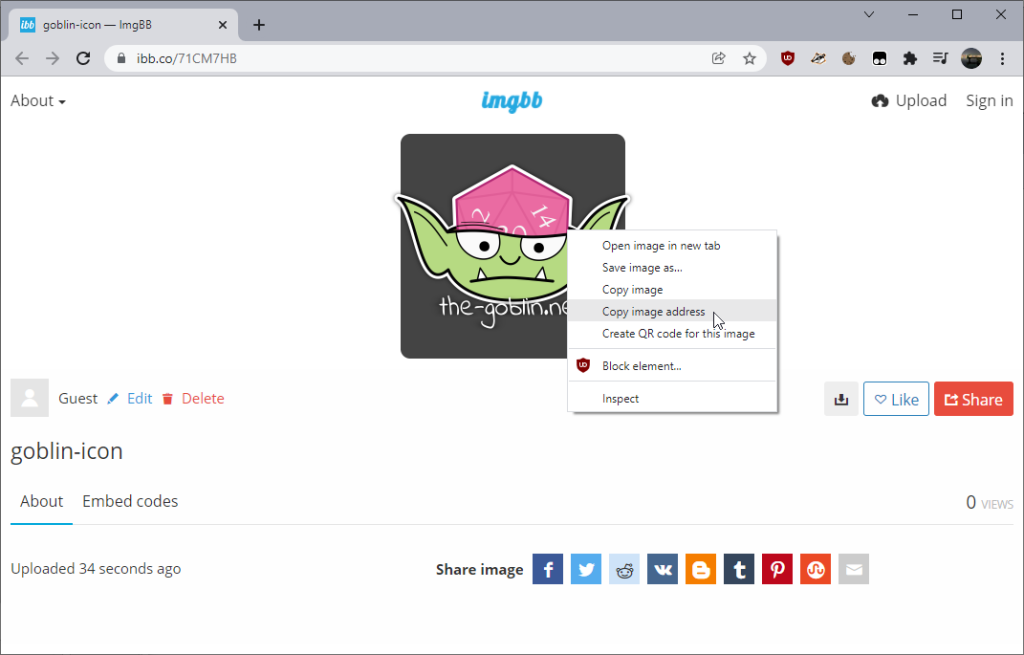Select the About tab below title

pyautogui.click(x=41, y=501)
